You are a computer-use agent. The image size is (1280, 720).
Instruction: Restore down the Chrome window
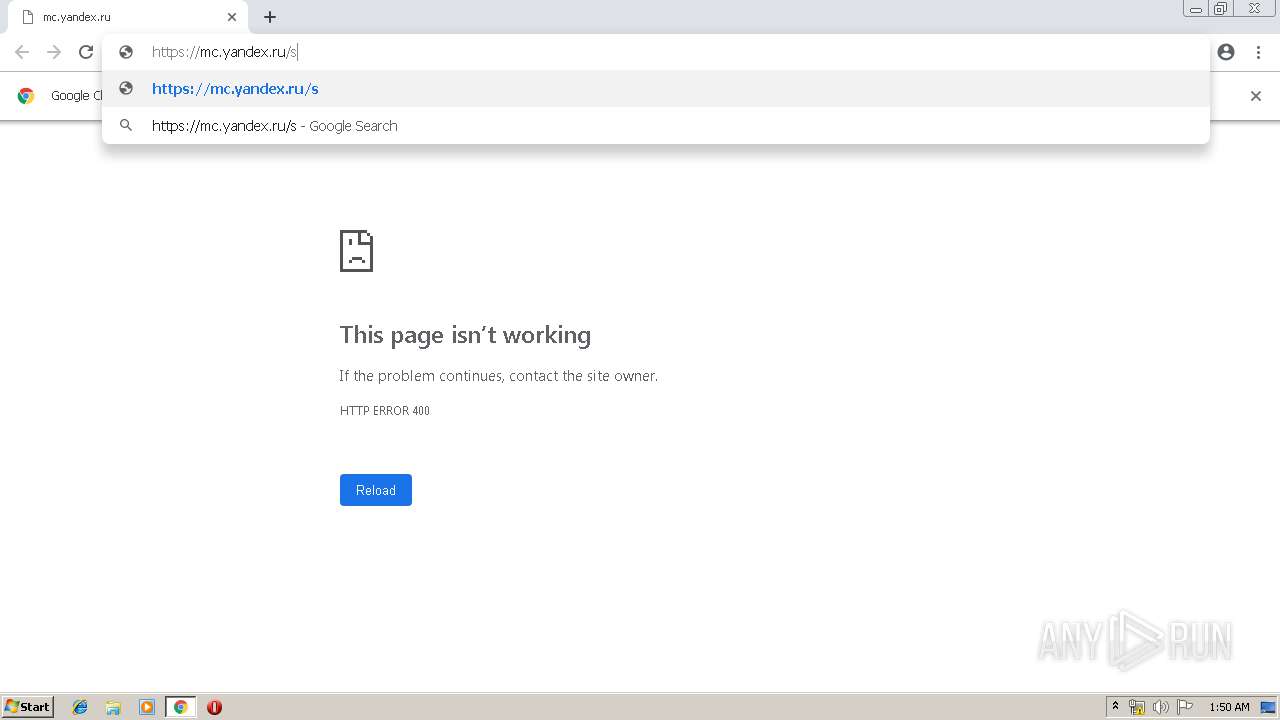click(1221, 9)
